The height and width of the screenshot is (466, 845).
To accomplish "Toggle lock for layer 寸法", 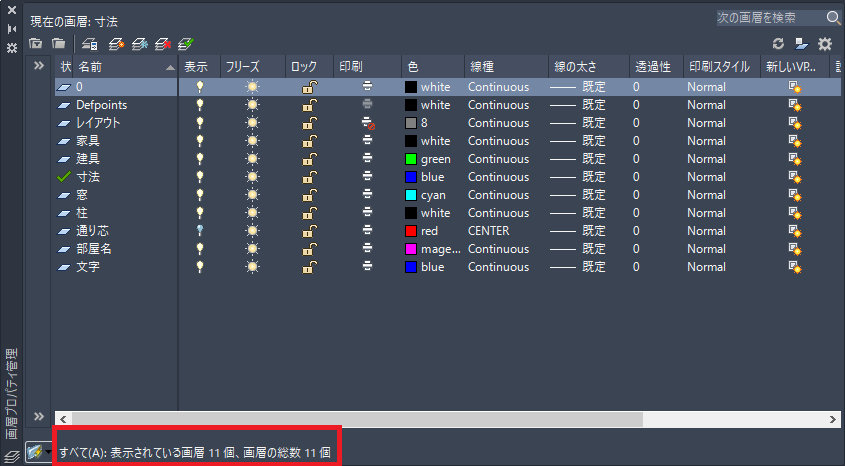I will coord(309,177).
